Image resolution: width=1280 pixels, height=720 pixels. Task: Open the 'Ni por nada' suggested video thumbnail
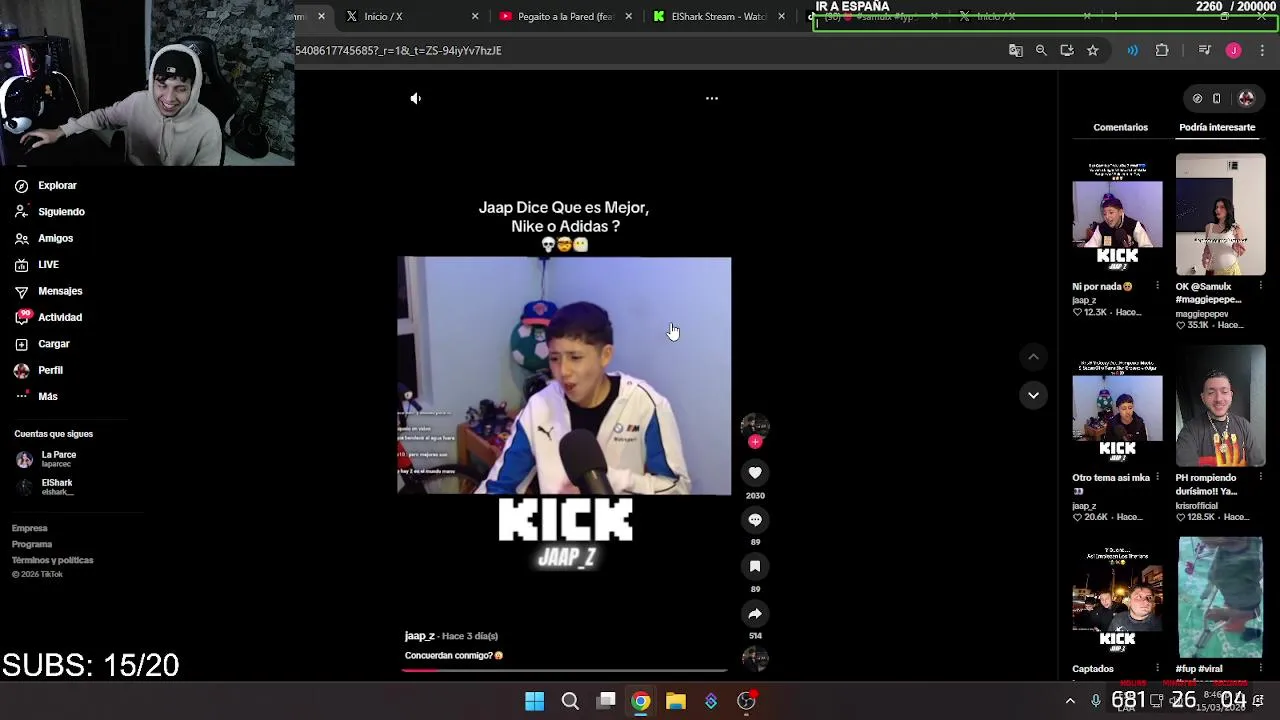pos(1117,214)
